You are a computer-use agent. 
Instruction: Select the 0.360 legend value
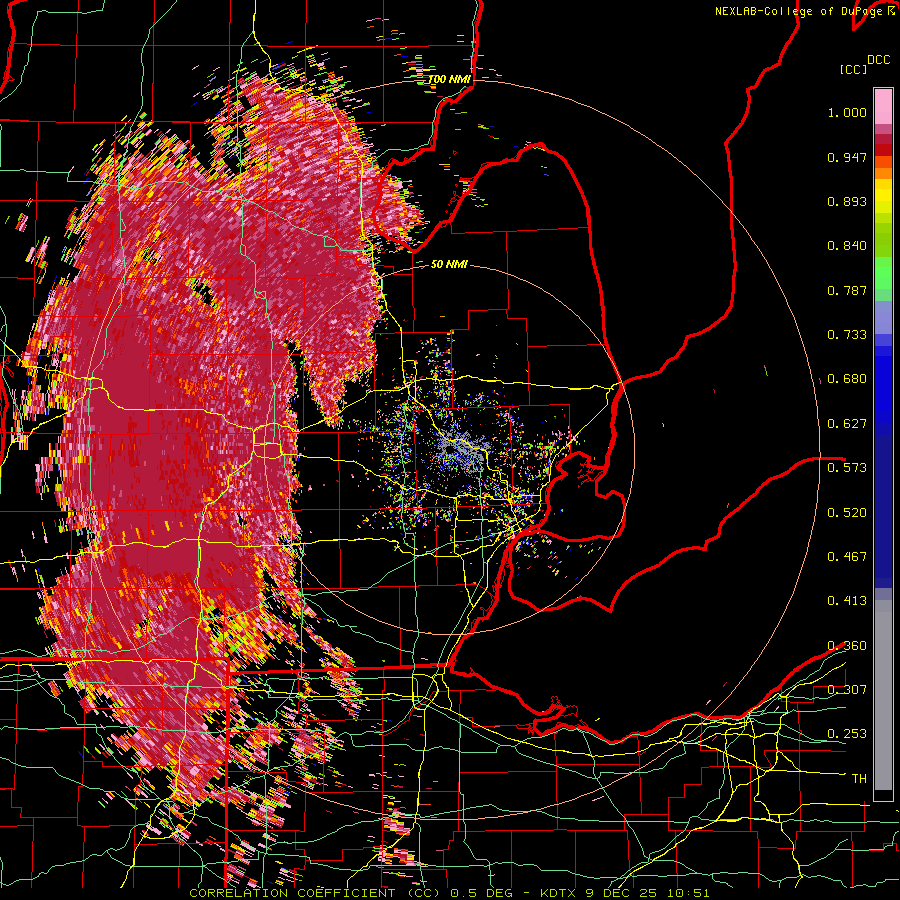coord(847,646)
